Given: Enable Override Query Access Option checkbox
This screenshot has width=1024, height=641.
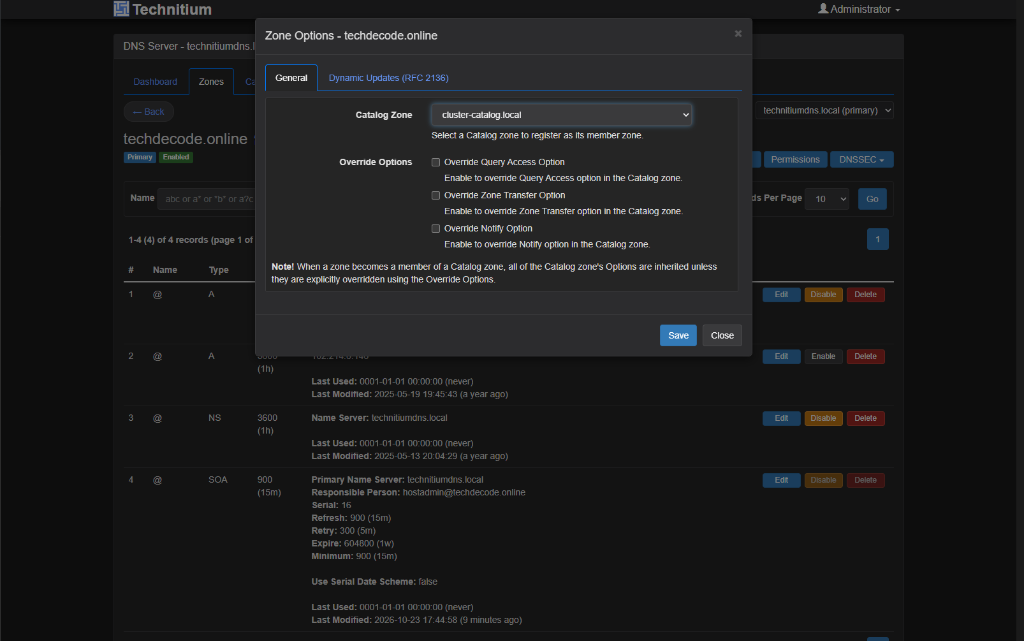Looking at the screenshot, I should [x=436, y=162].
